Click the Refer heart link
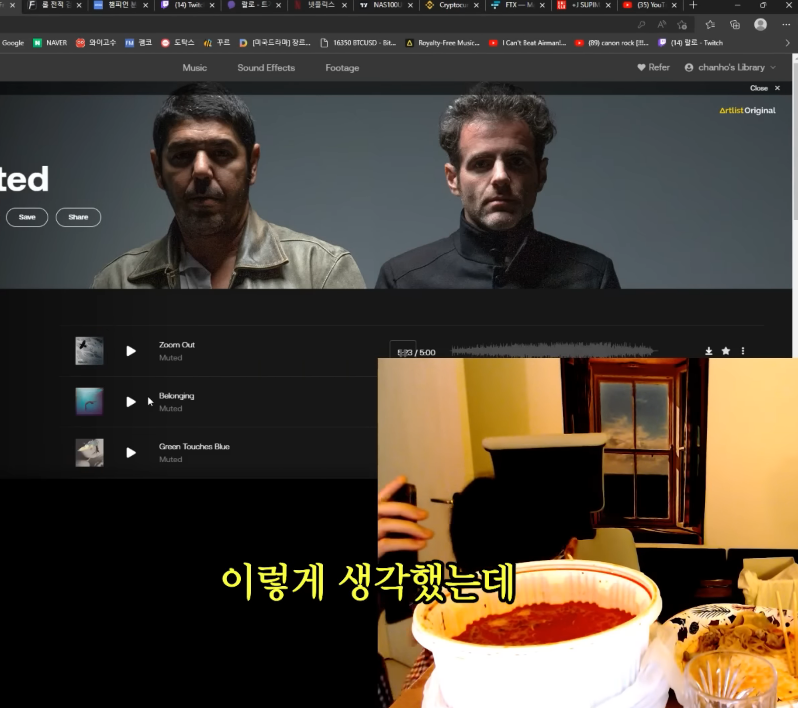 click(x=653, y=67)
